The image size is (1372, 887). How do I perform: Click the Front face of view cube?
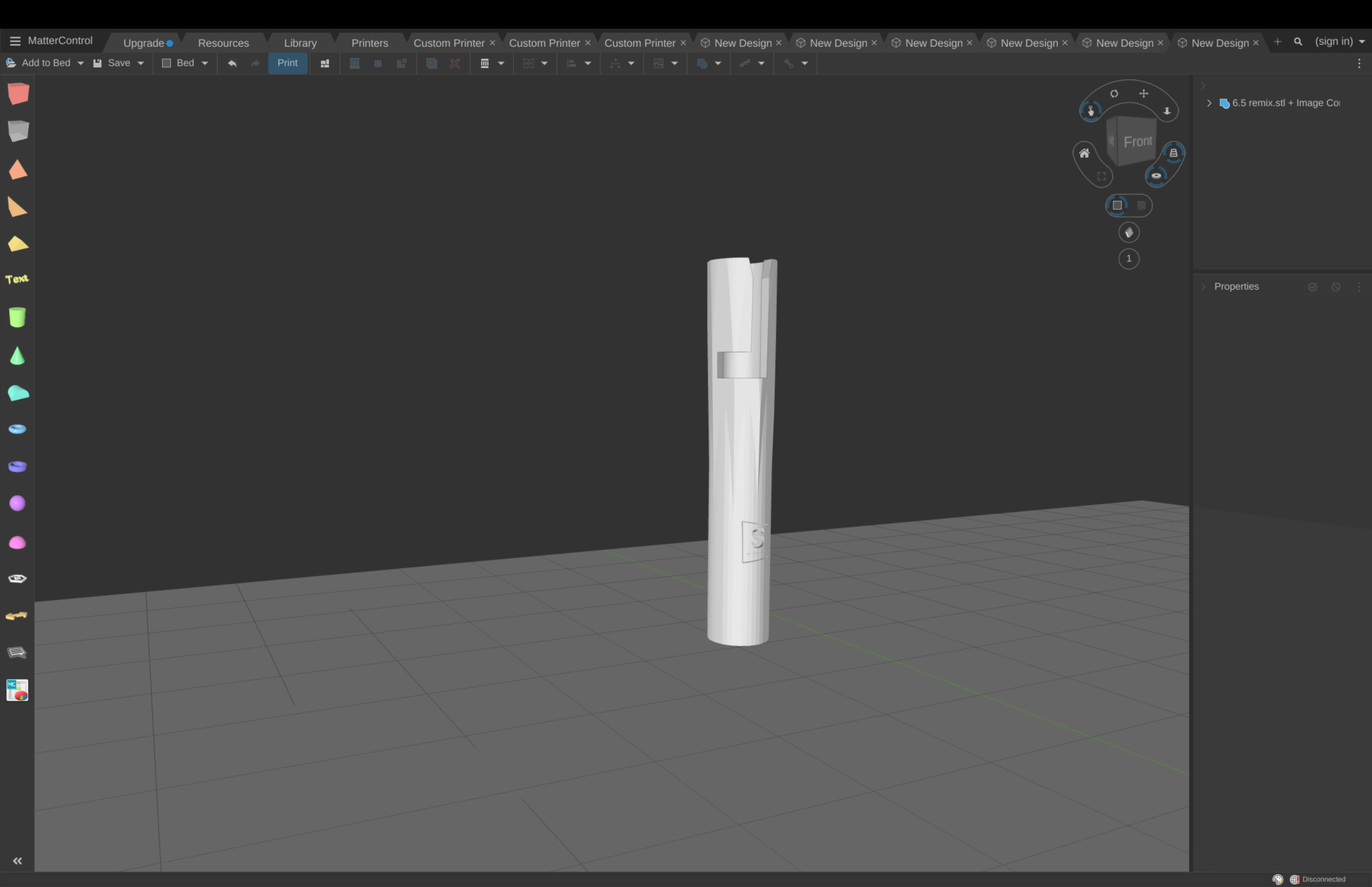tap(1138, 141)
